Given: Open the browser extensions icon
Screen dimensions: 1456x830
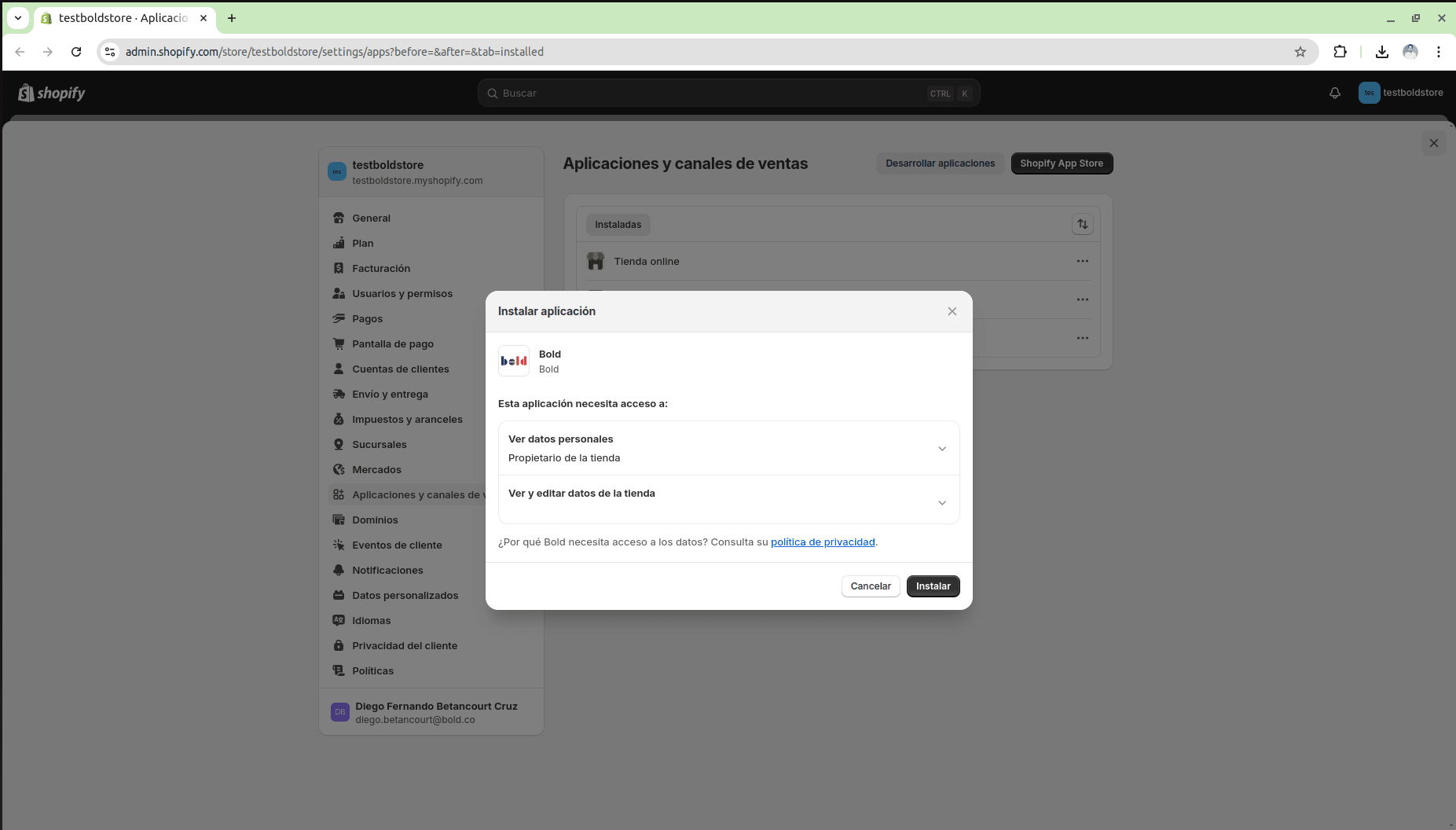Looking at the screenshot, I should [1340, 52].
